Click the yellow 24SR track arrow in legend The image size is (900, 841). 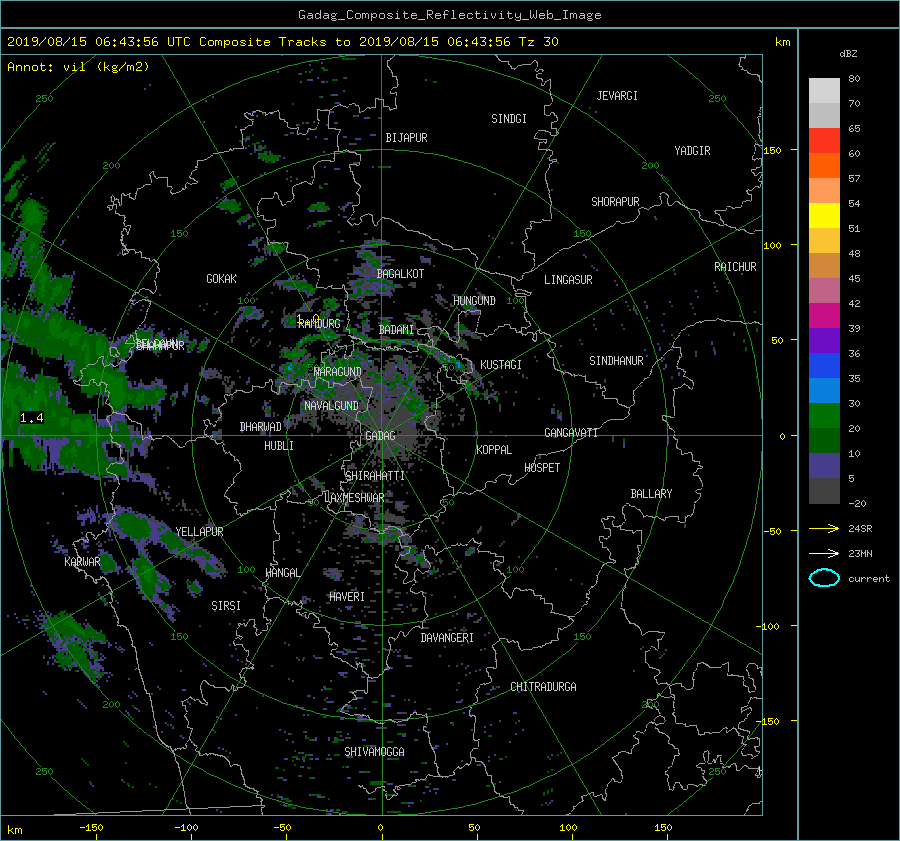(x=824, y=528)
